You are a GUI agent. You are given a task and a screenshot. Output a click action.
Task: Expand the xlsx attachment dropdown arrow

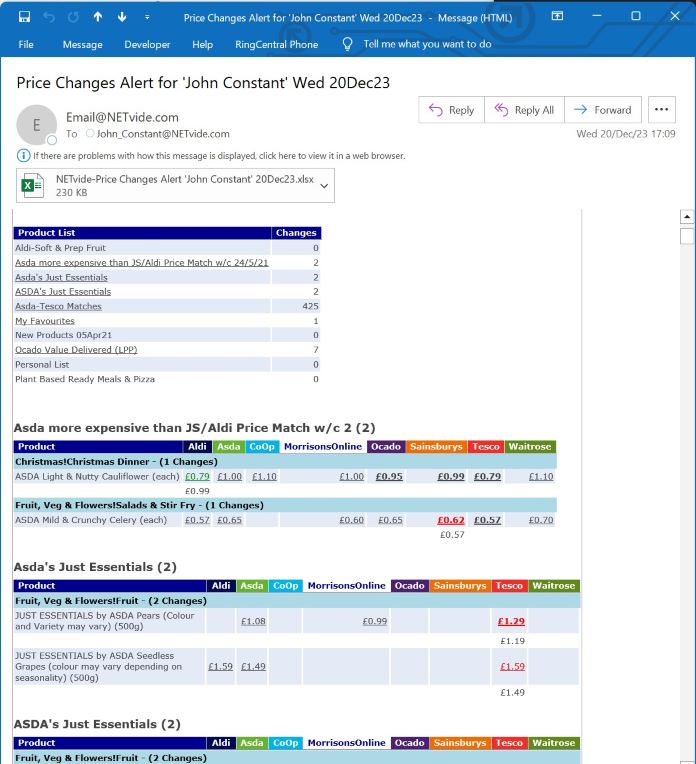[324, 186]
